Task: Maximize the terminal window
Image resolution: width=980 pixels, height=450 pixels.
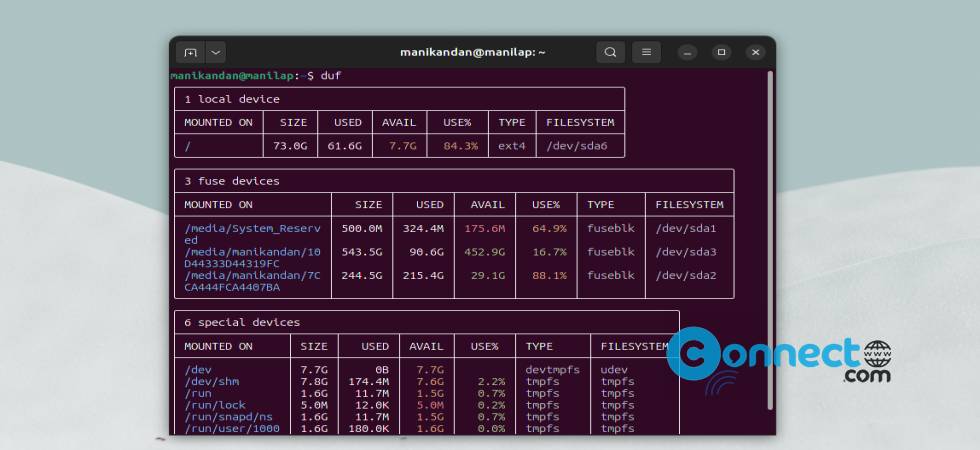Action: [x=721, y=52]
